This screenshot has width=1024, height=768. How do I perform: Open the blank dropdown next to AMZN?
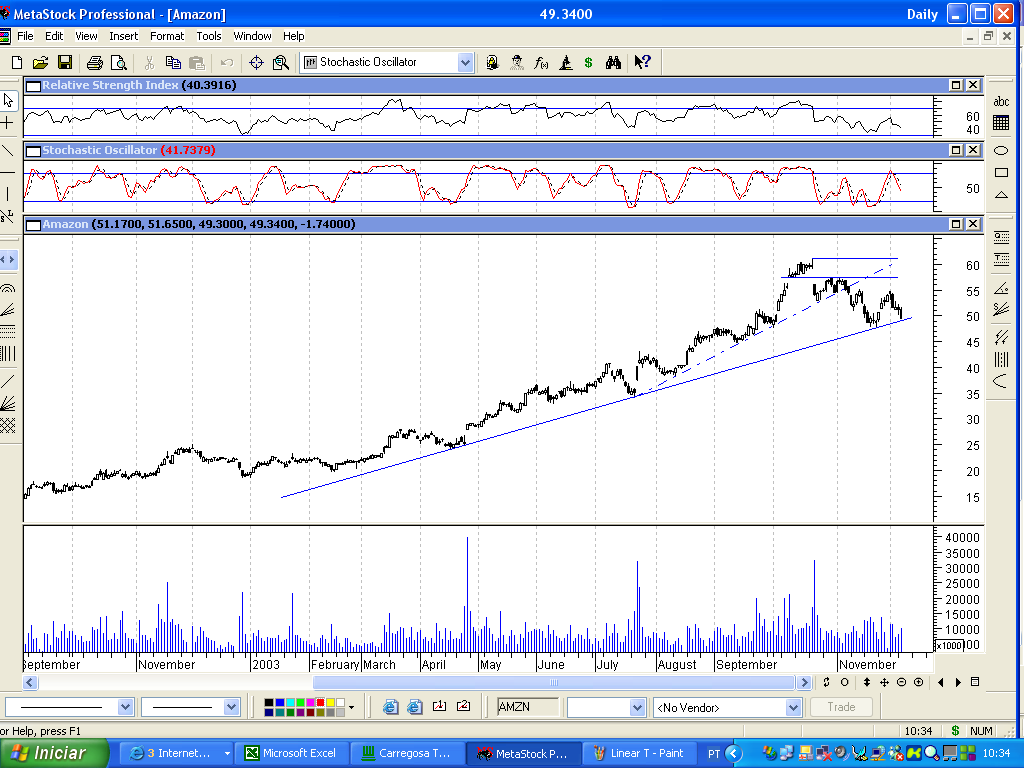tap(637, 707)
